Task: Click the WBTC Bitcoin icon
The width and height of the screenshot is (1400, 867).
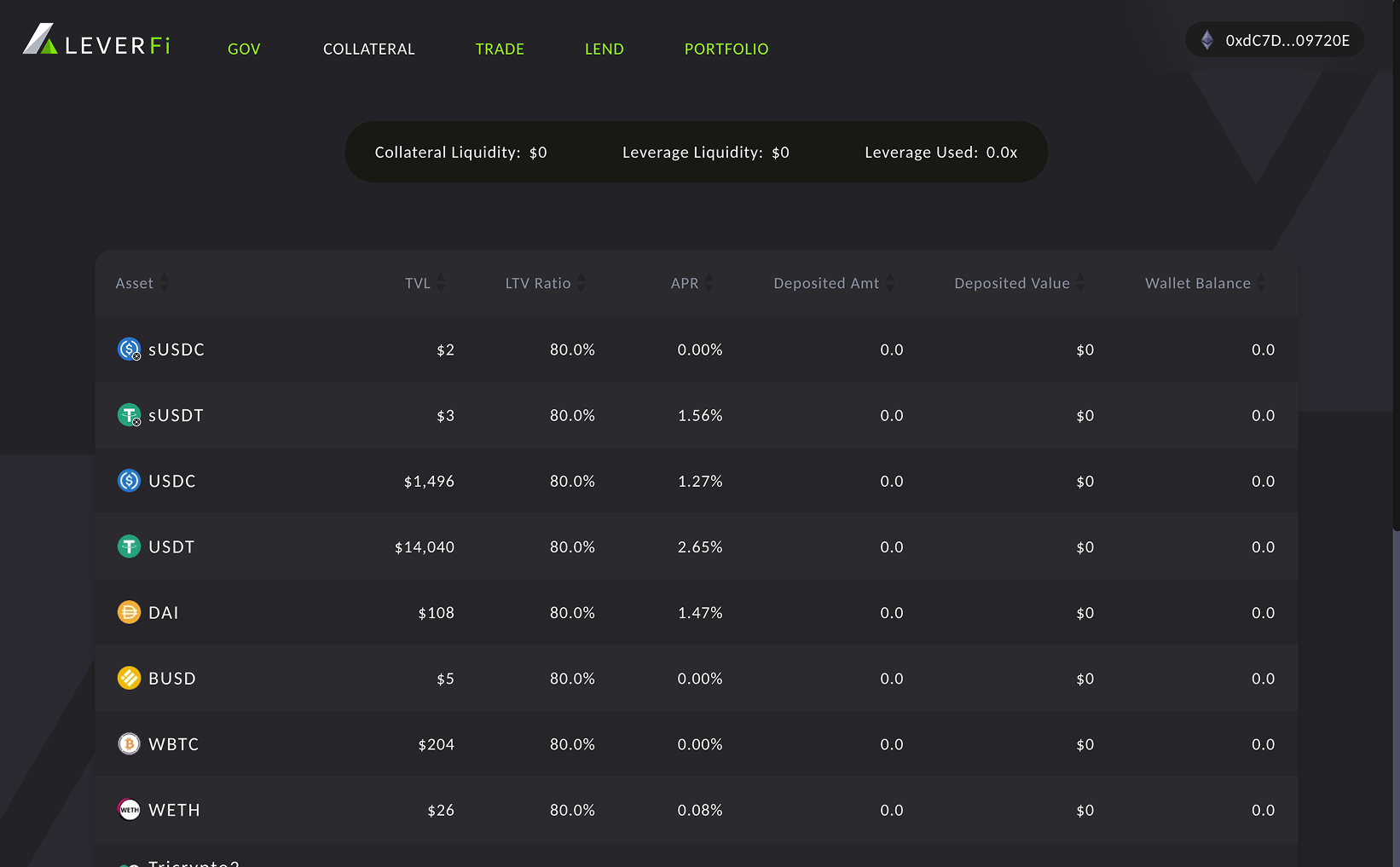Action: click(129, 743)
